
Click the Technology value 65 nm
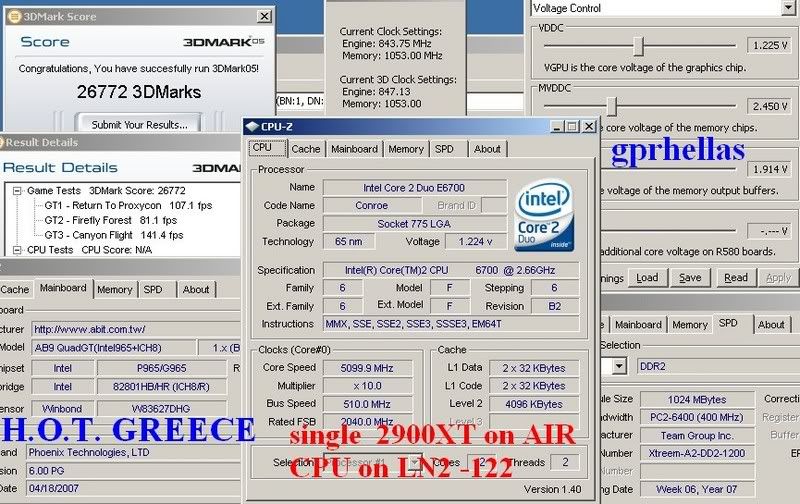click(348, 241)
